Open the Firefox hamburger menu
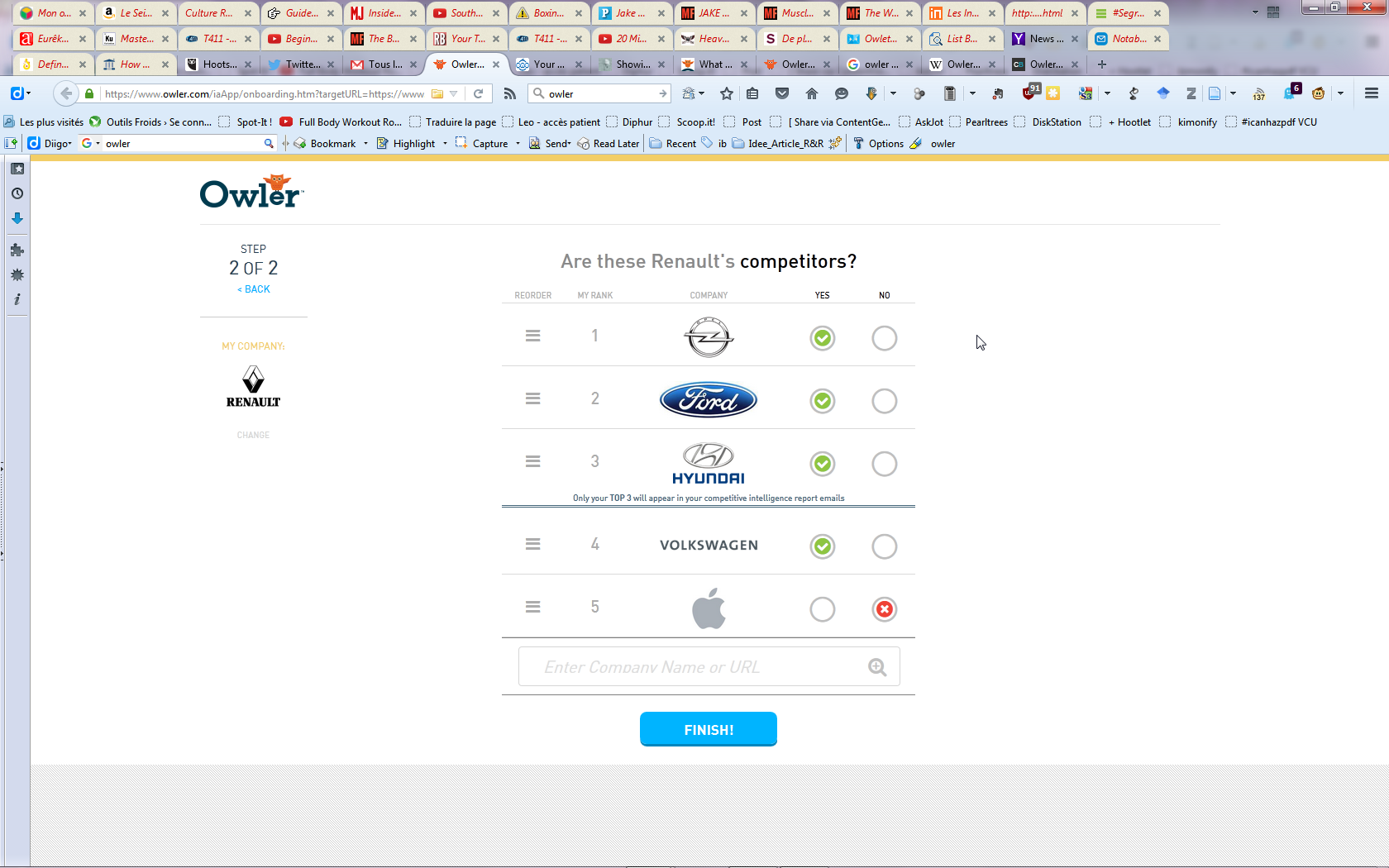Screen dimensions: 1389x868 tap(1372, 93)
